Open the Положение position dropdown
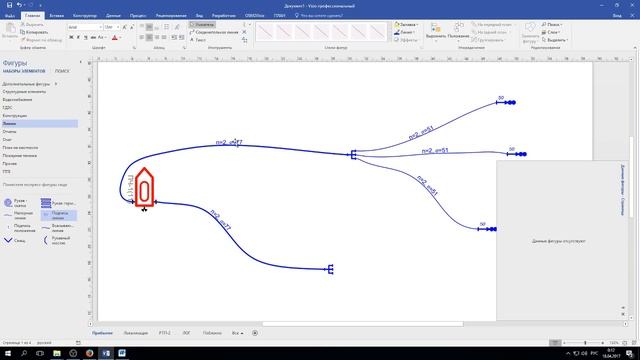The width and height of the screenshot is (640, 360). pos(458,31)
